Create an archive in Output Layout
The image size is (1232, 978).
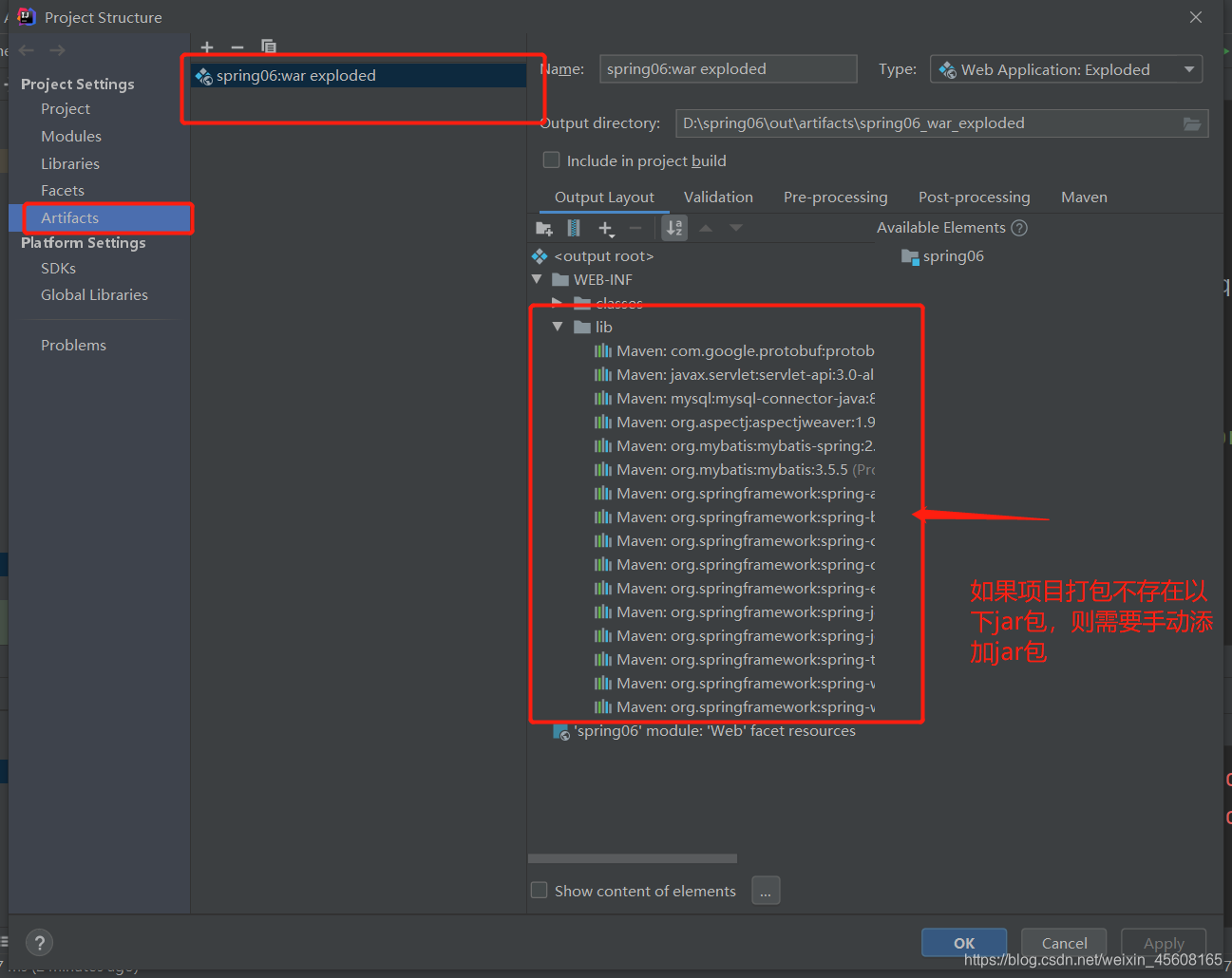click(574, 228)
